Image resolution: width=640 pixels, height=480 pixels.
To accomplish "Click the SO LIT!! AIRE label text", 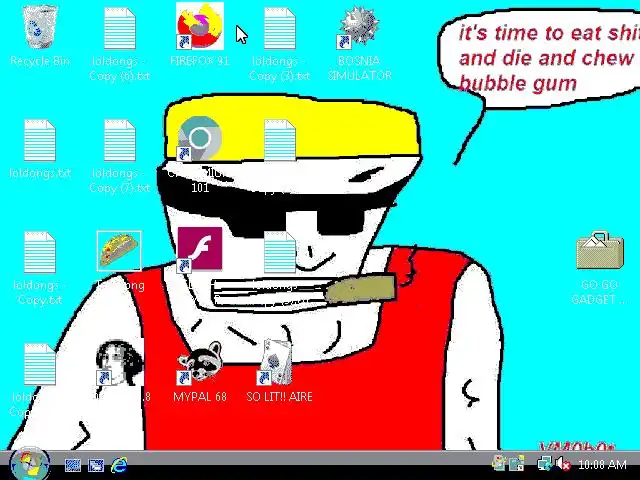I will pos(280,397).
